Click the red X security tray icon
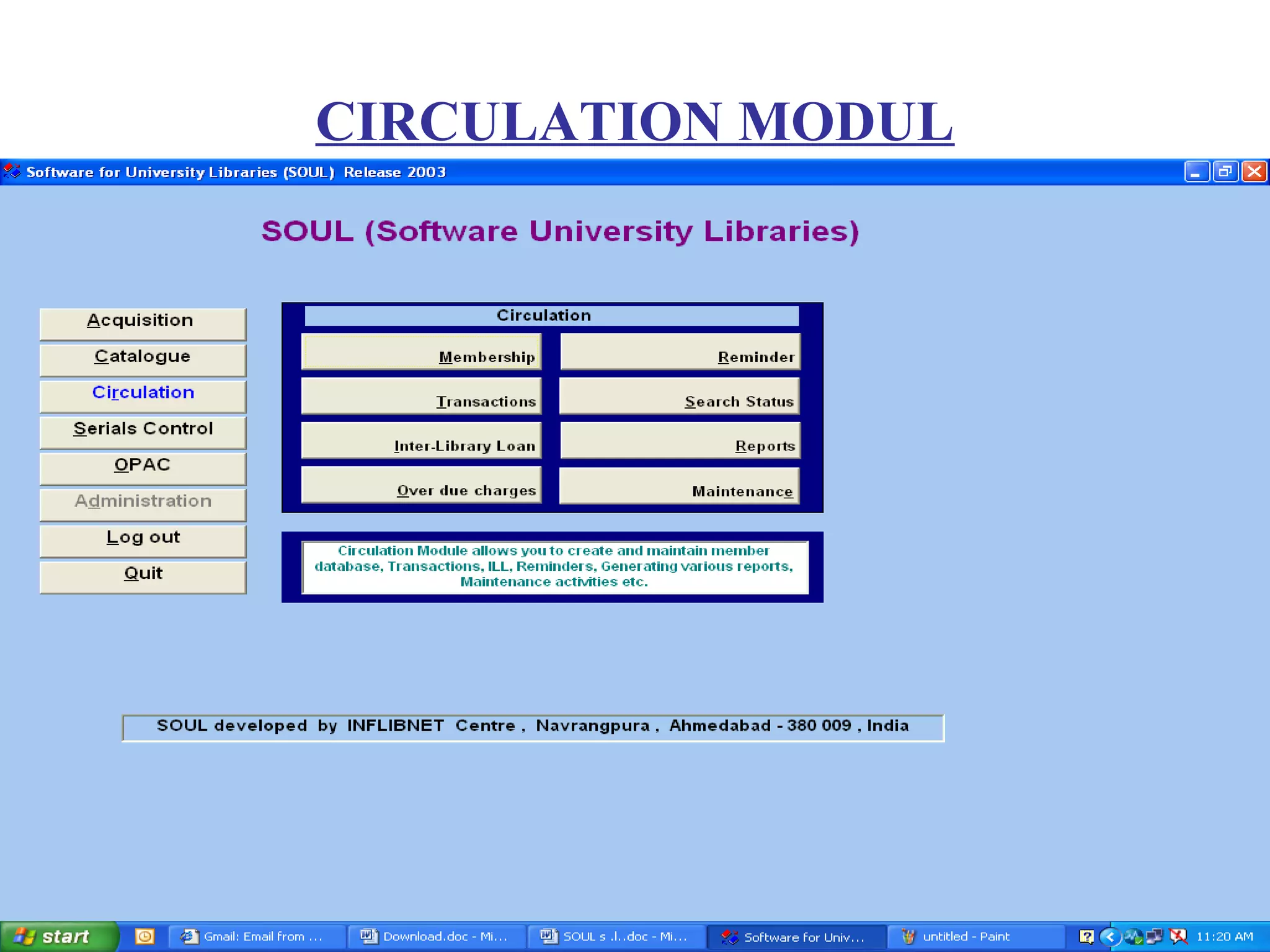1270x952 pixels. point(1178,937)
